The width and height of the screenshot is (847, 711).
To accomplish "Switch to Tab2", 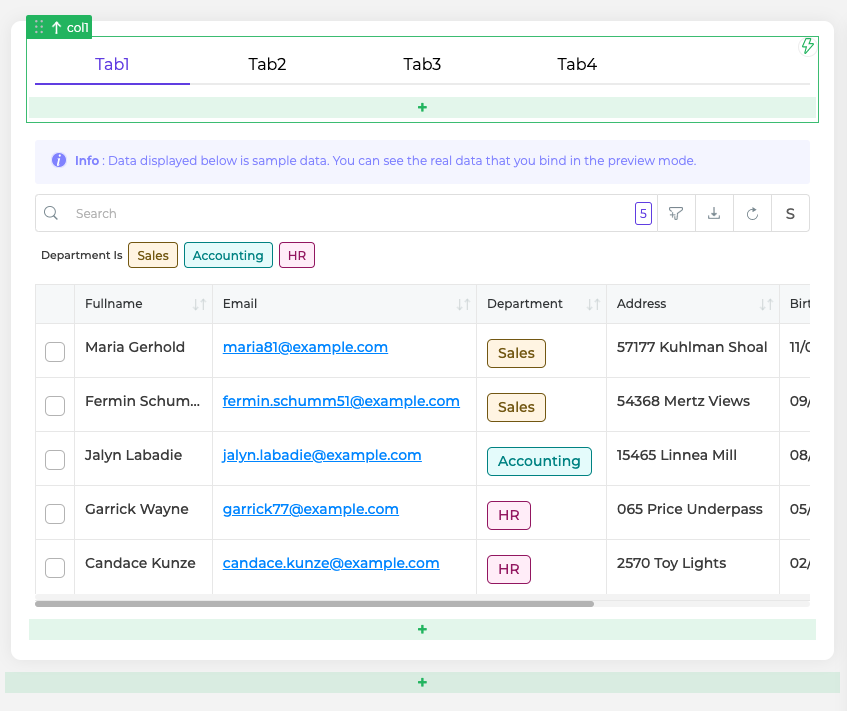I will tap(267, 65).
